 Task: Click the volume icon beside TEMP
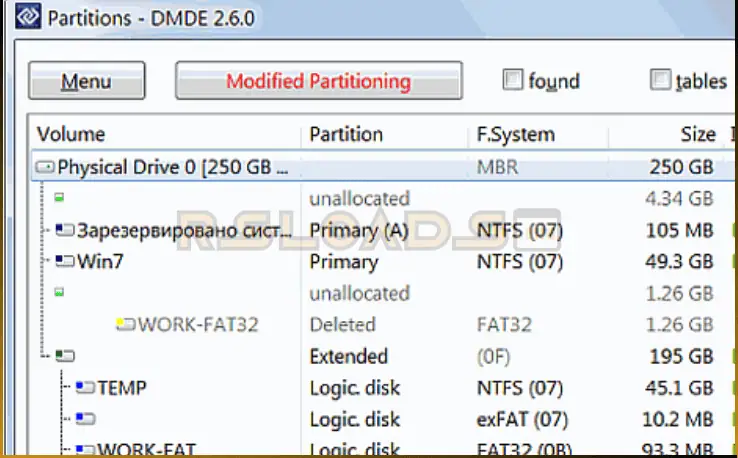(85, 387)
